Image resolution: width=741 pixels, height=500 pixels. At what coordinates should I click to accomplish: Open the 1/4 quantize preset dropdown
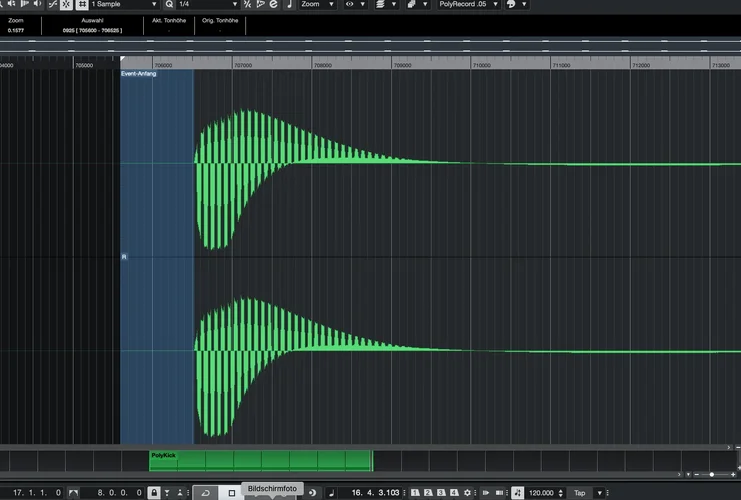tap(208, 4)
